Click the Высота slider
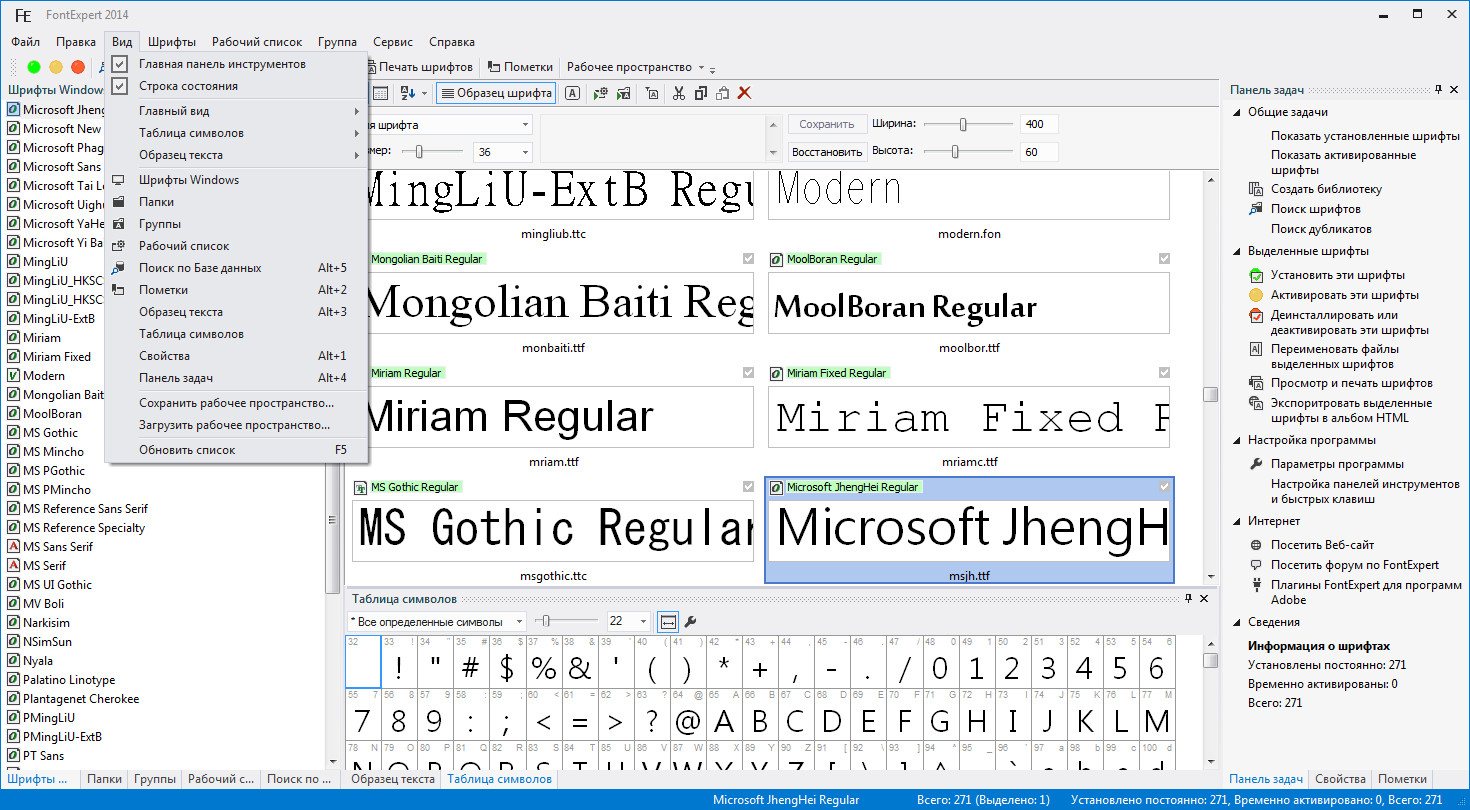Screen dimensions: 1470x810 pos(968,151)
